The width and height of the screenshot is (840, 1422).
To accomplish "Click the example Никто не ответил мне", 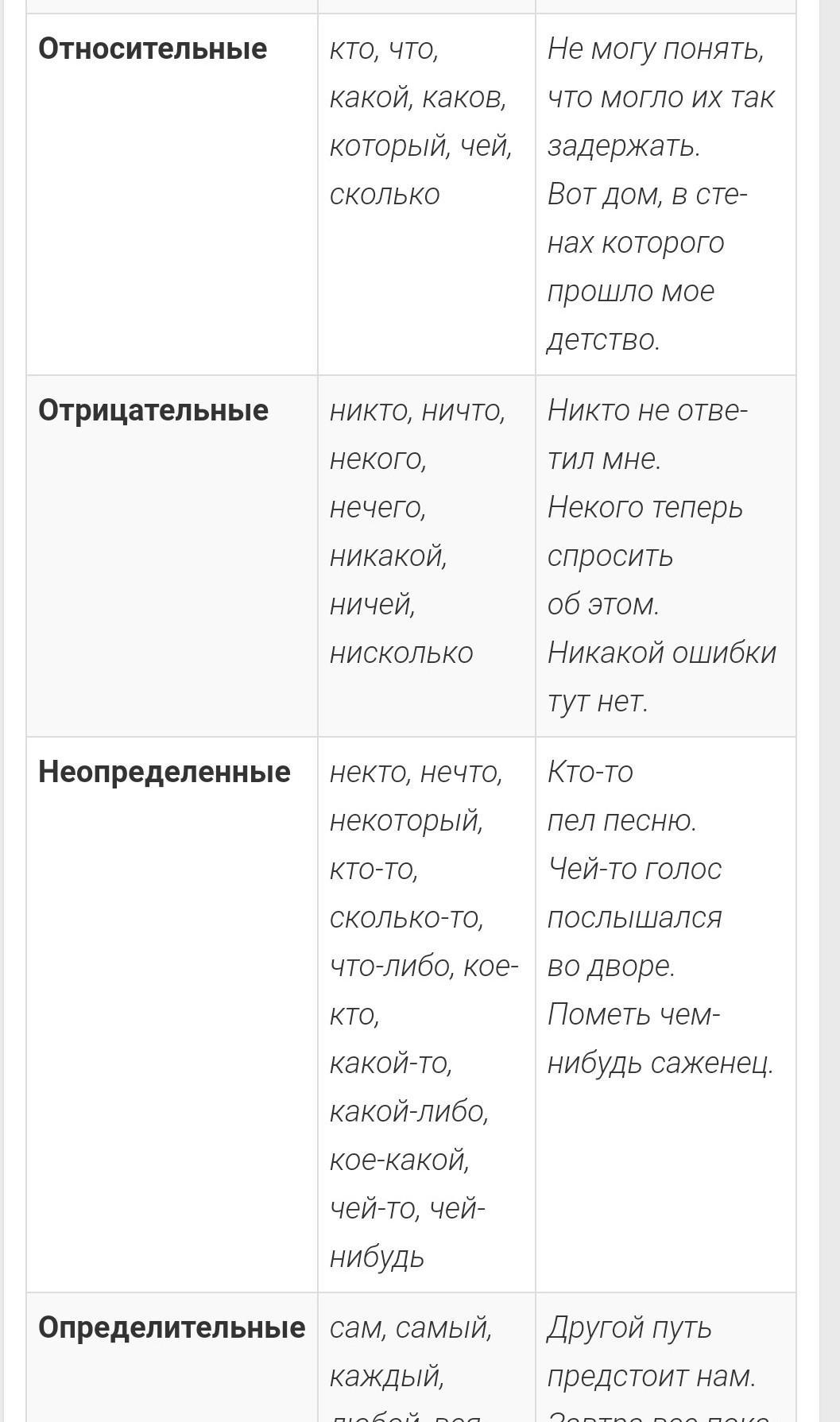I will click(648, 435).
